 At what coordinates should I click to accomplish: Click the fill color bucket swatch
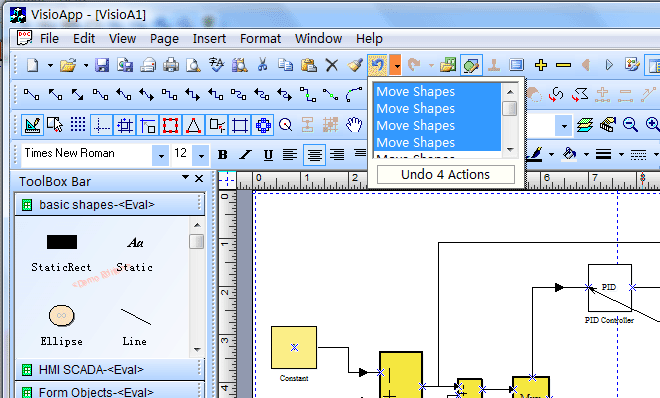569,154
